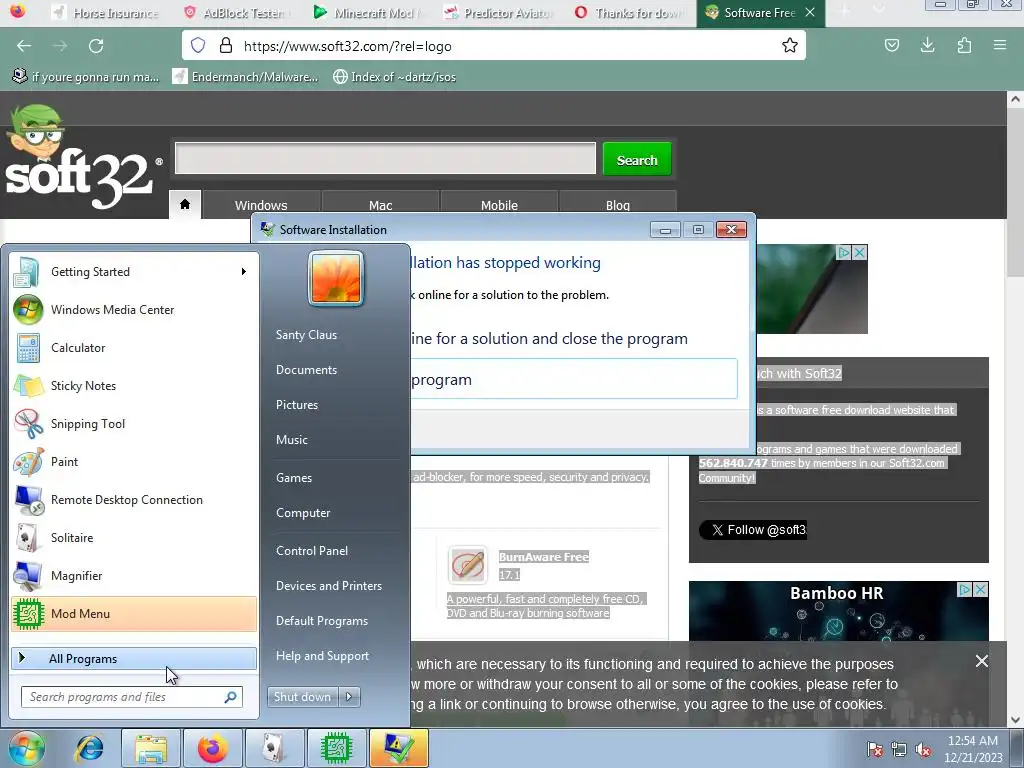This screenshot has height=768, width=1024.
Task: Open the Firefox hamburger menu
Action: coord(1000,45)
